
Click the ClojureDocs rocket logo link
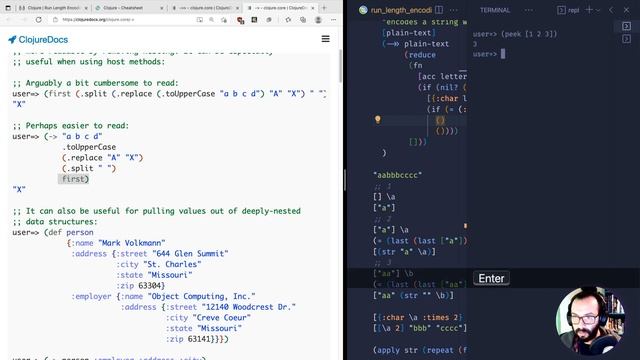38,40
